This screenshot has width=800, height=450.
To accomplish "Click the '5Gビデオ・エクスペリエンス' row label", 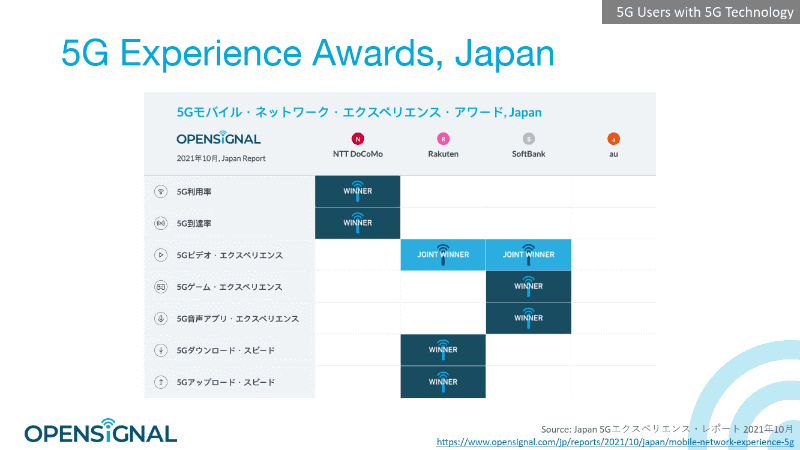I will click(x=230, y=255).
